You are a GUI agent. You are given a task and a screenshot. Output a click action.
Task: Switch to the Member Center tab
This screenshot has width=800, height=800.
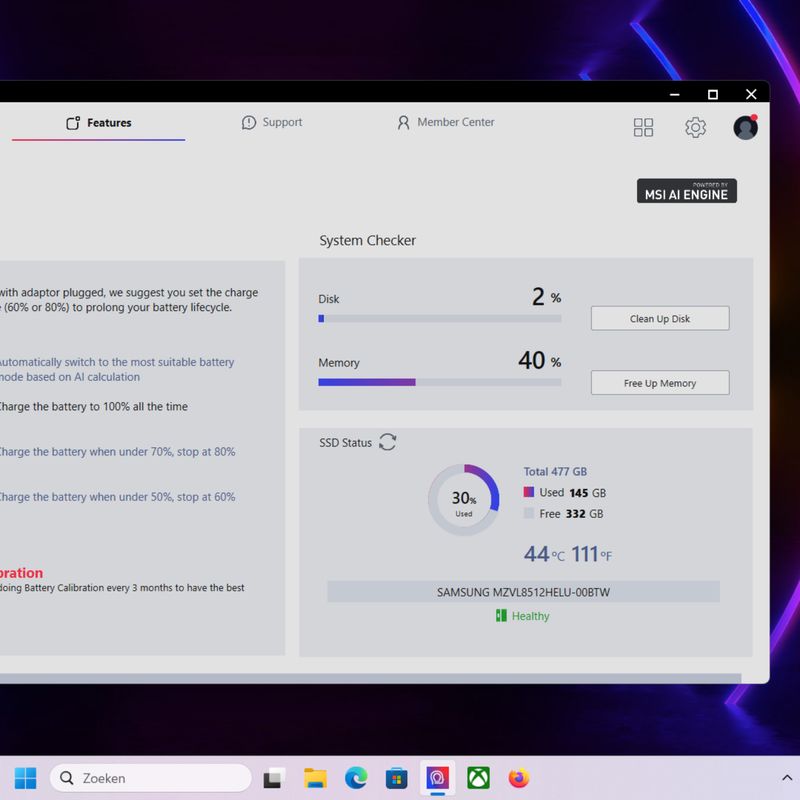pos(446,123)
